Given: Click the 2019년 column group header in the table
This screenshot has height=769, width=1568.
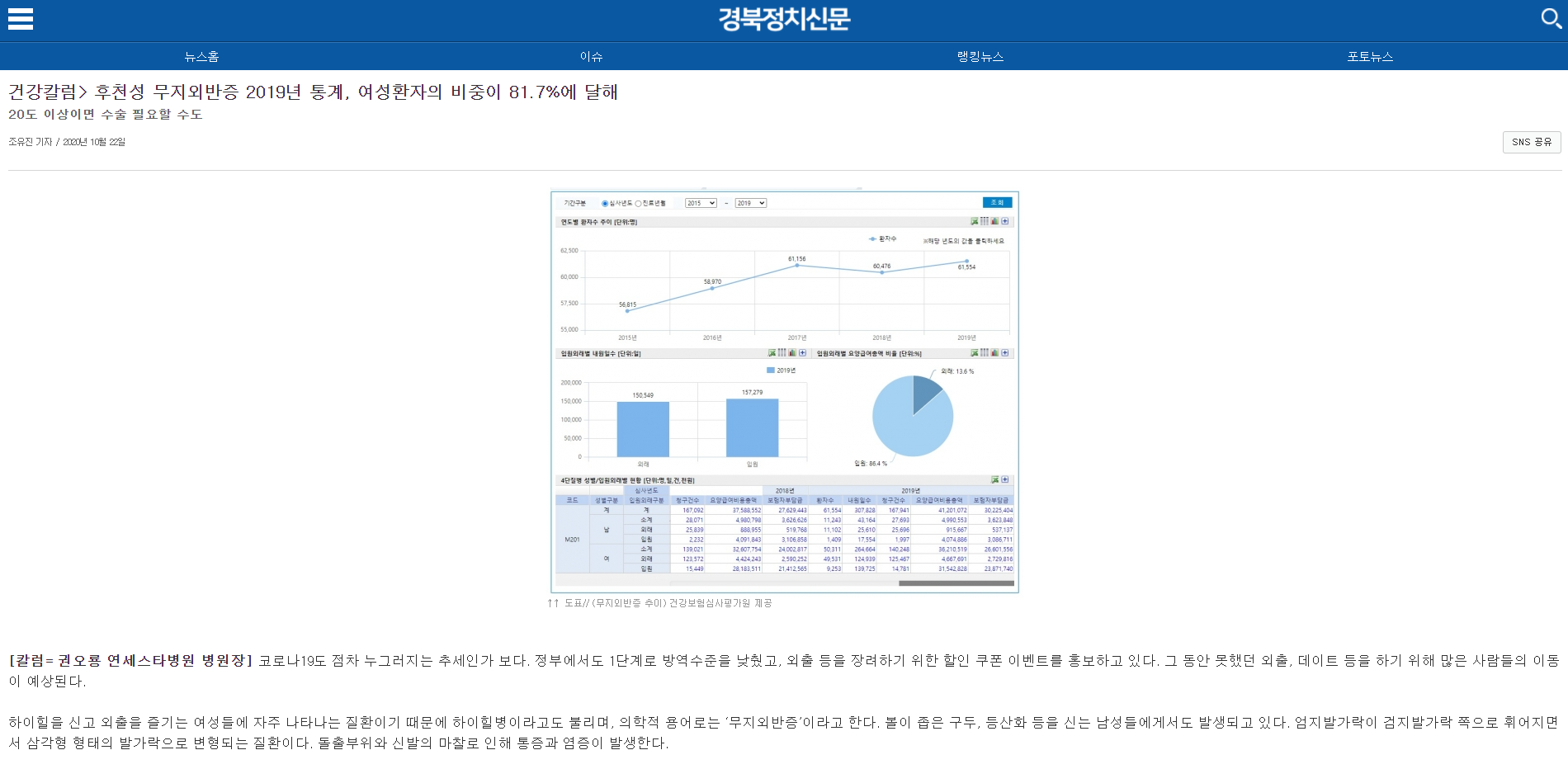Looking at the screenshot, I should pyautogui.click(x=911, y=491).
